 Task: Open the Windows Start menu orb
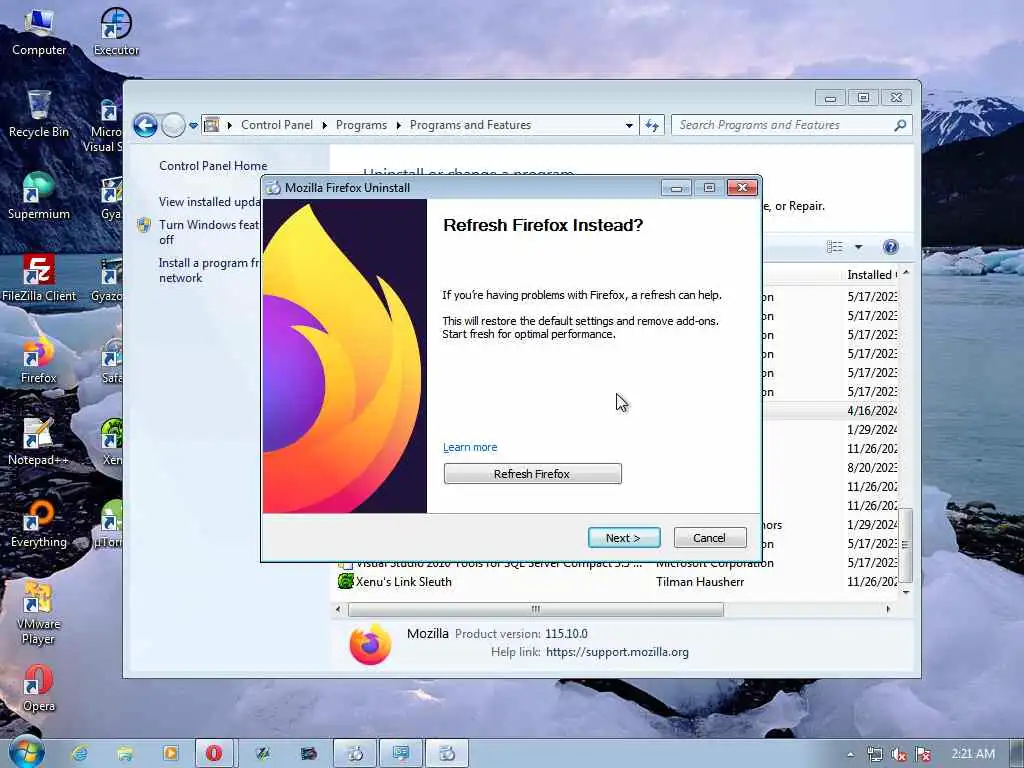point(26,753)
